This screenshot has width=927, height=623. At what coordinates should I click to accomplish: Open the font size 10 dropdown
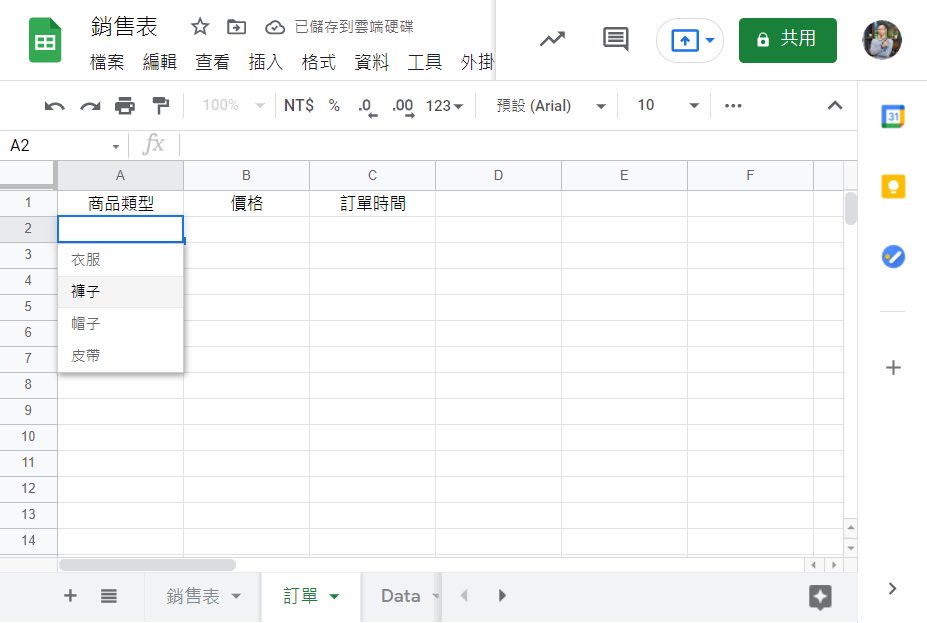668,105
